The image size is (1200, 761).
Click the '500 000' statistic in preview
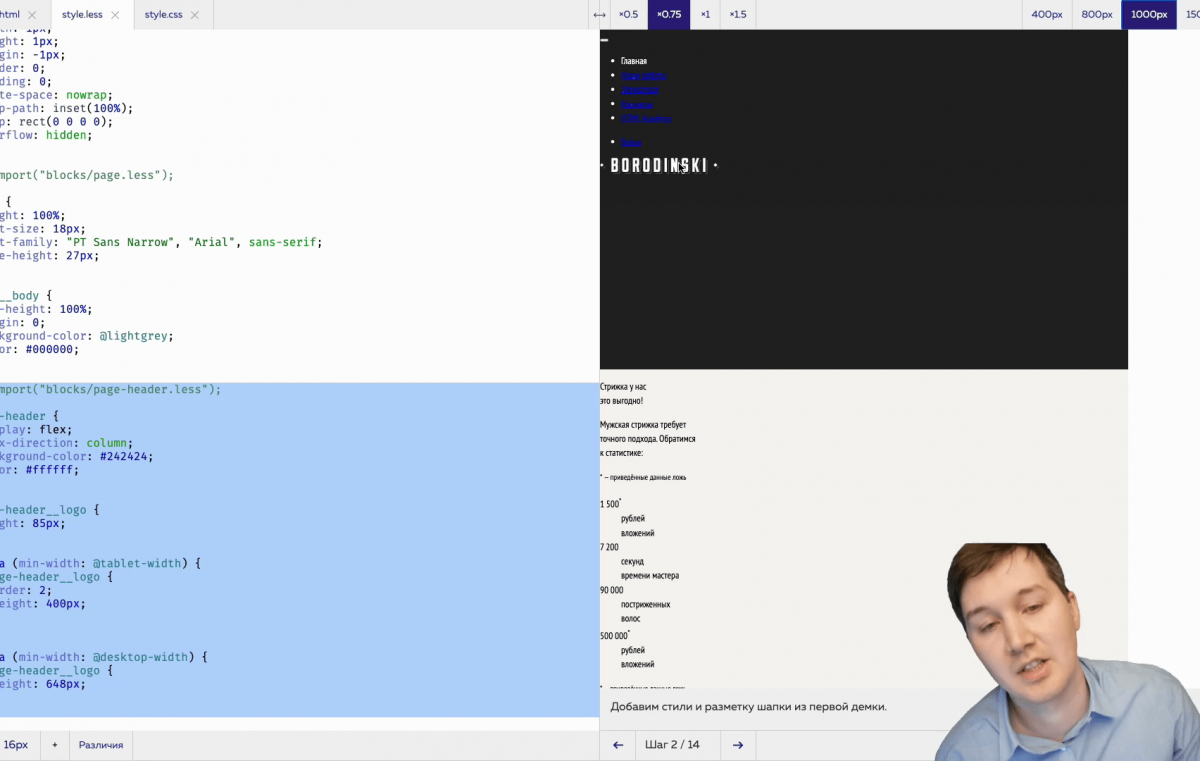click(614, 636)
